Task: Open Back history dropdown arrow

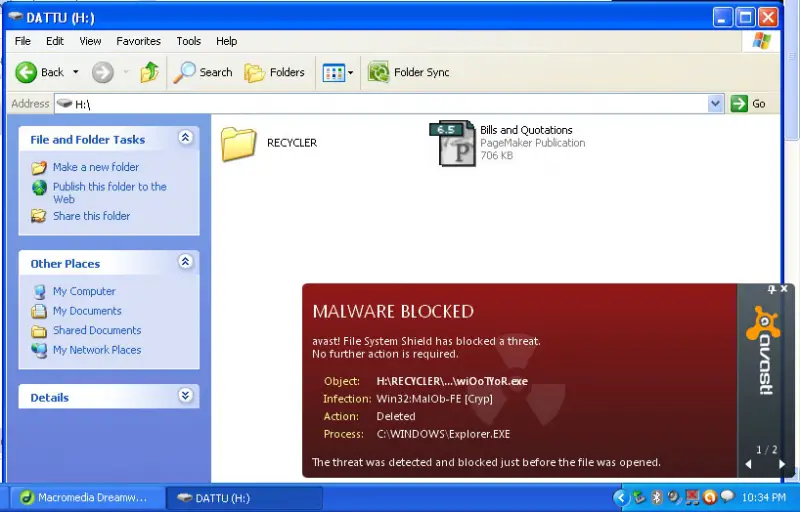Action: click(x=76, y=72)
